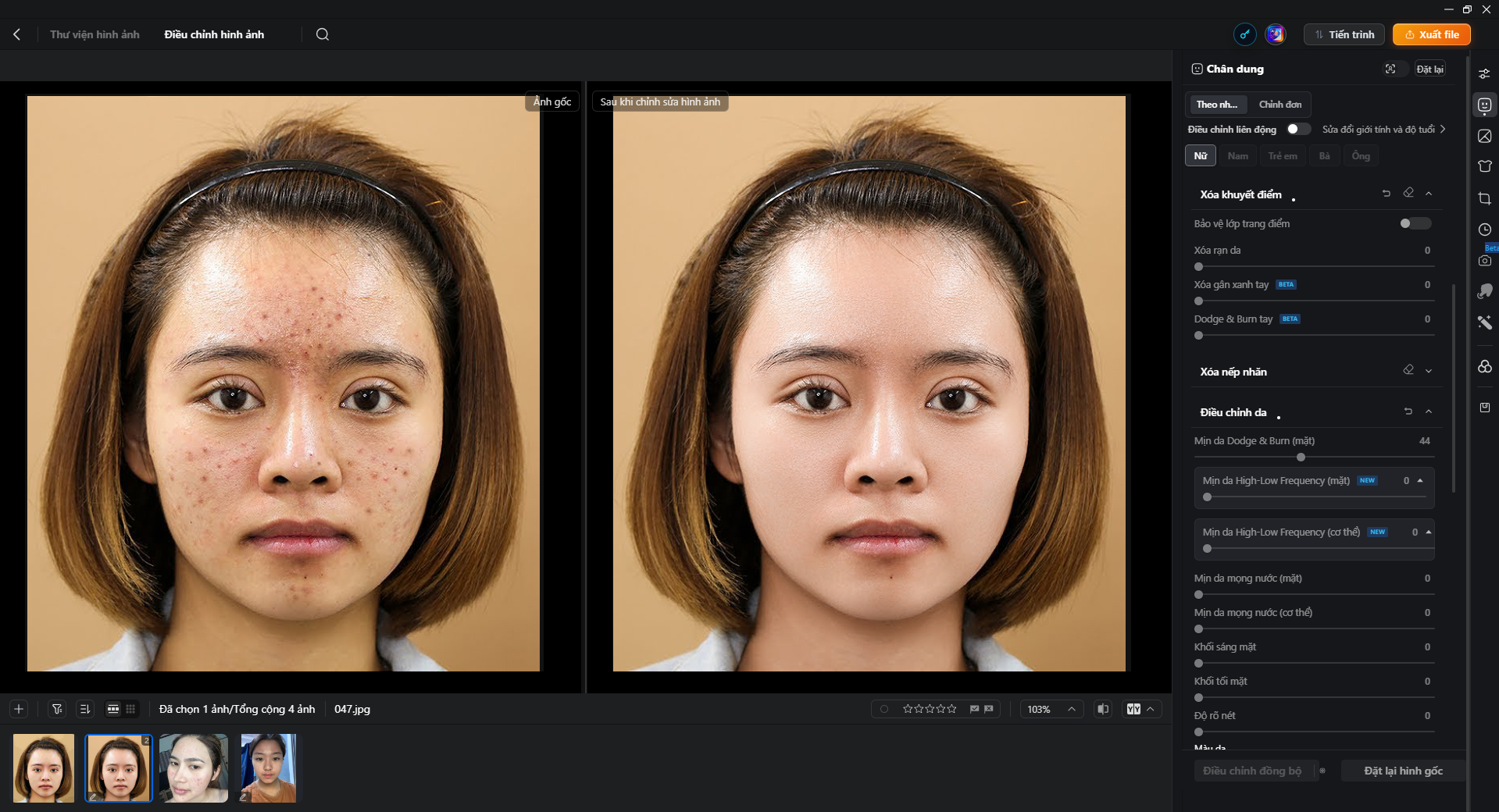
Task: Open the history clock icon
Action: (1484, 230)
